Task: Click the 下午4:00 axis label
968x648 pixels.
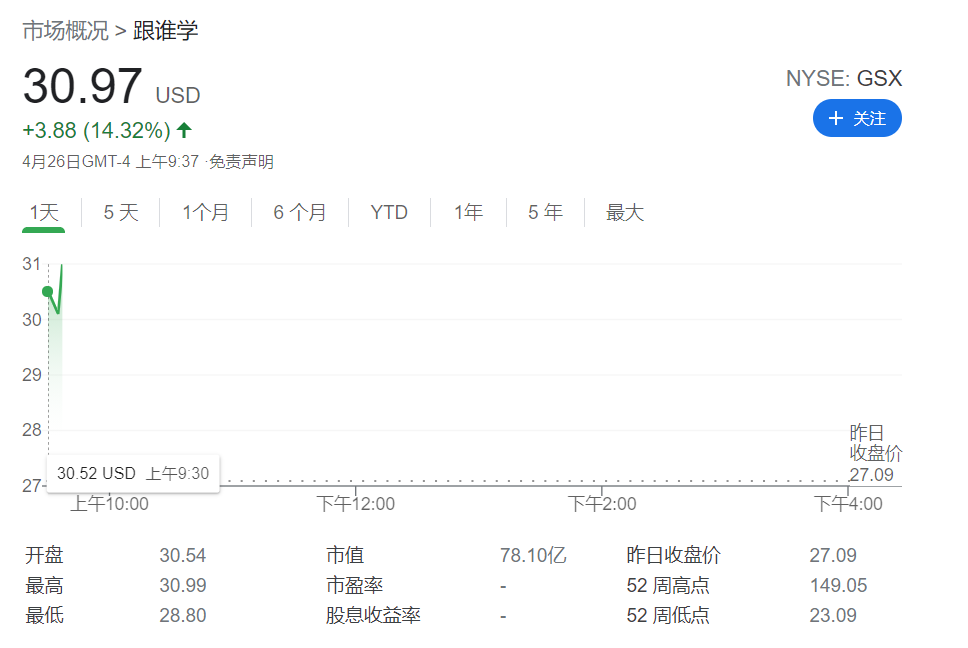Action: tap(848, 504)
